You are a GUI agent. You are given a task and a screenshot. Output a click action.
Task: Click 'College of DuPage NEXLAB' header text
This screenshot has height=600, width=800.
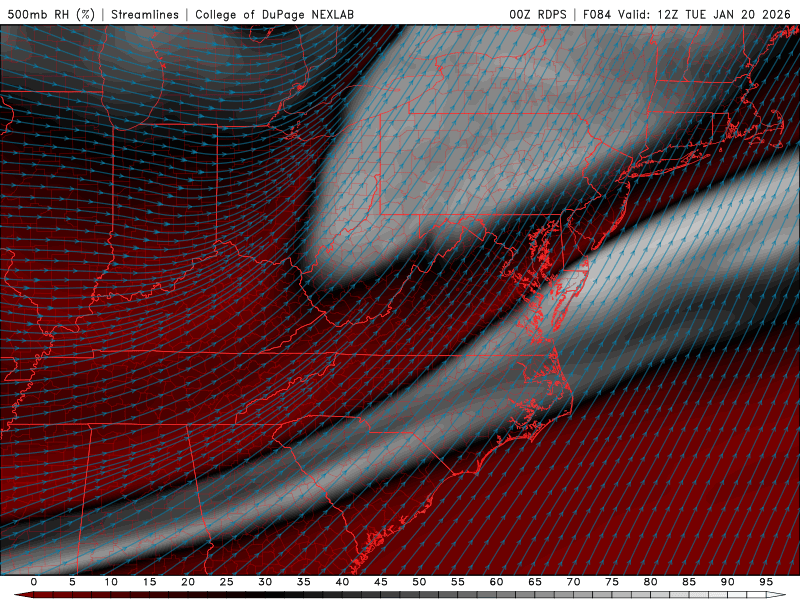click(x=274, y=14)
